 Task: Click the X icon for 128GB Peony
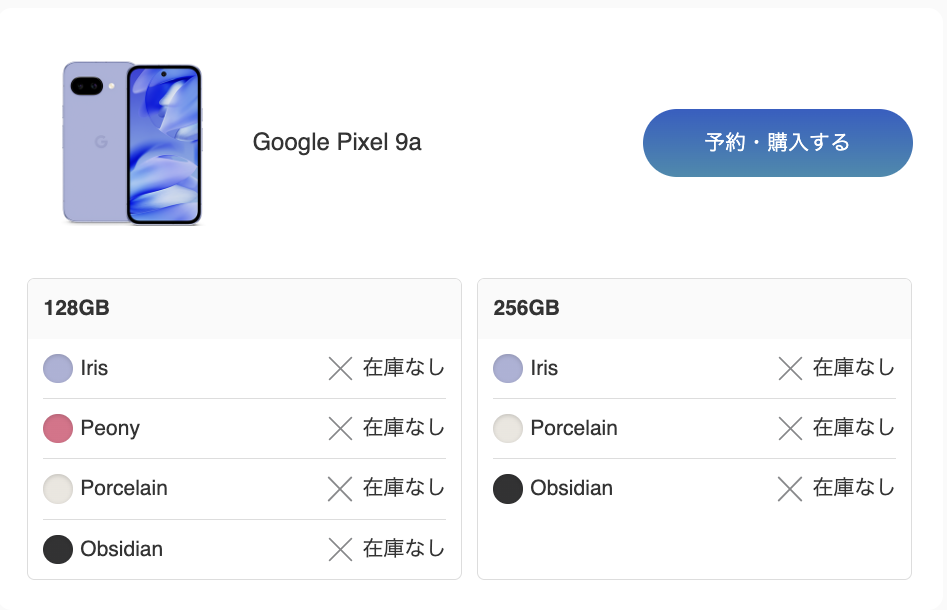coord(340,429)
